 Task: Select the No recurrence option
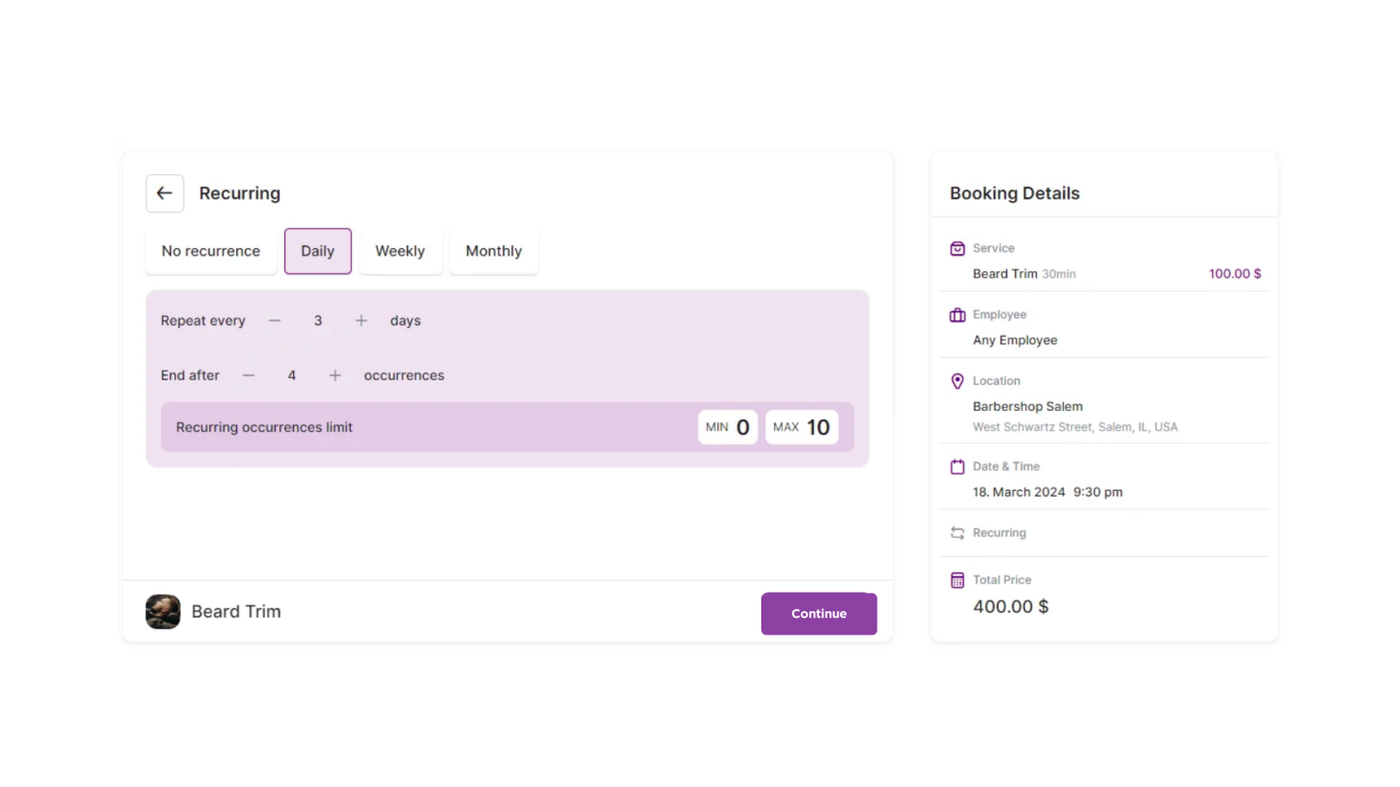click(x=211, y=251)
